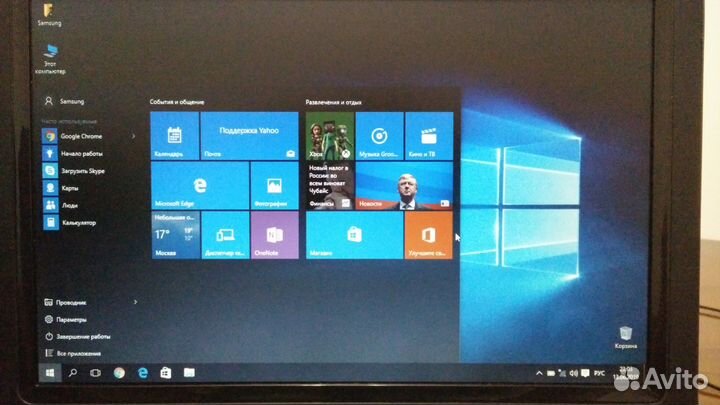
Task: Click the volume speaker icon
Action: [x=574, y=373]
